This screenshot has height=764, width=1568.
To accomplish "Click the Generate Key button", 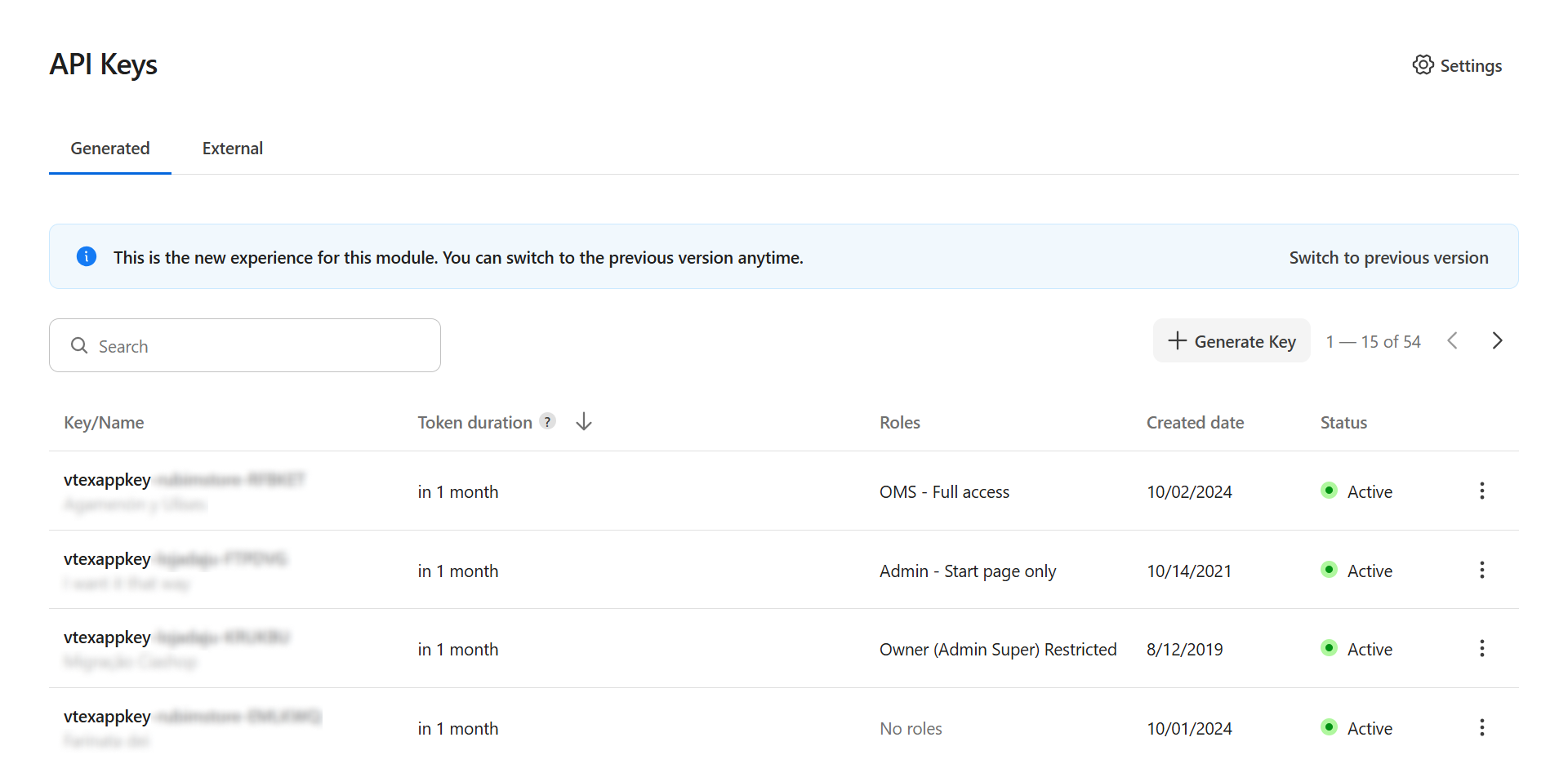I will (1232, 341).
